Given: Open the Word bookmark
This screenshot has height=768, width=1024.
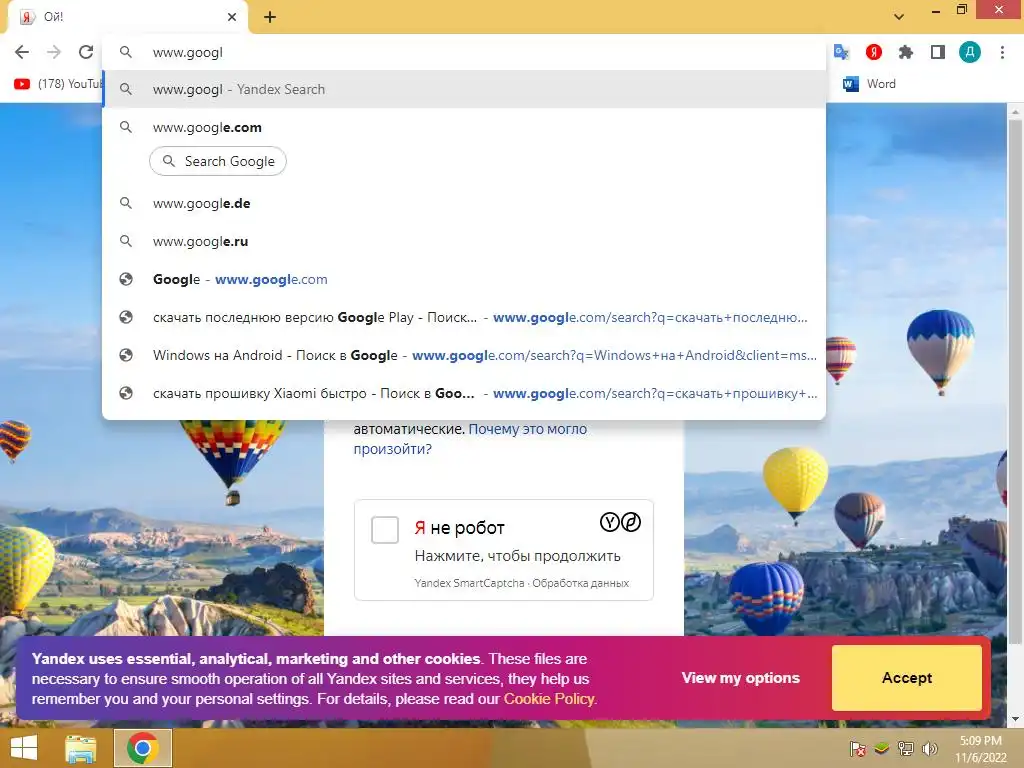Looking at the screenshot, I should [x=870, y=84].
